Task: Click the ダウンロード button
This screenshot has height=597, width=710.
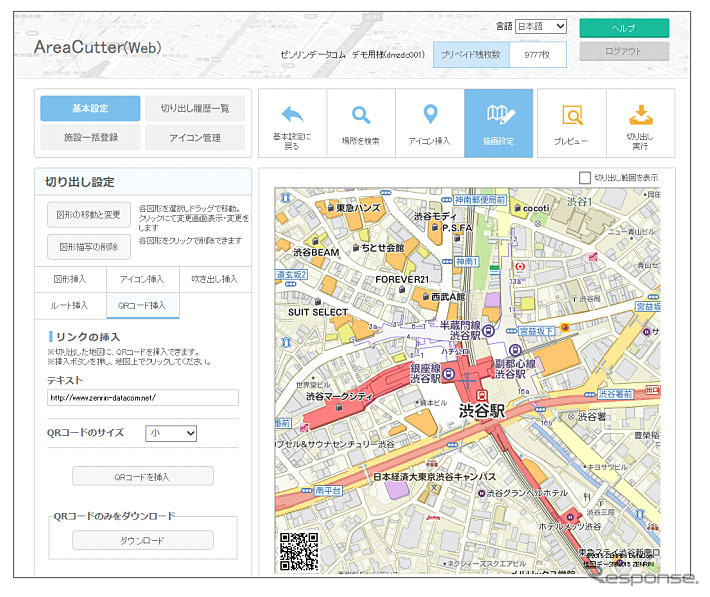Action: 143,540
